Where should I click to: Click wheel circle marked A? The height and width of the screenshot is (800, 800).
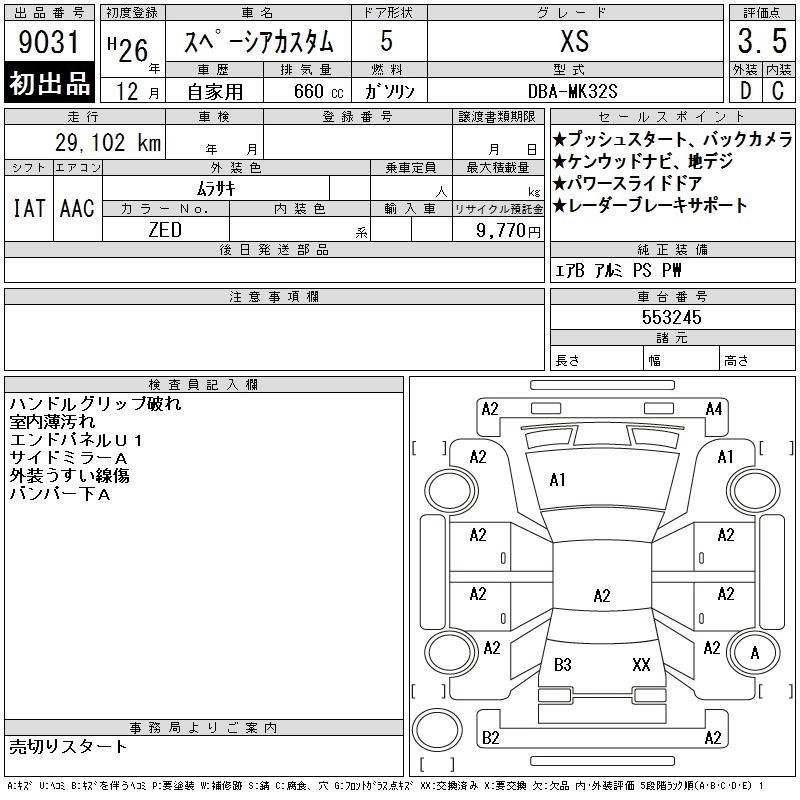(754, 653)
